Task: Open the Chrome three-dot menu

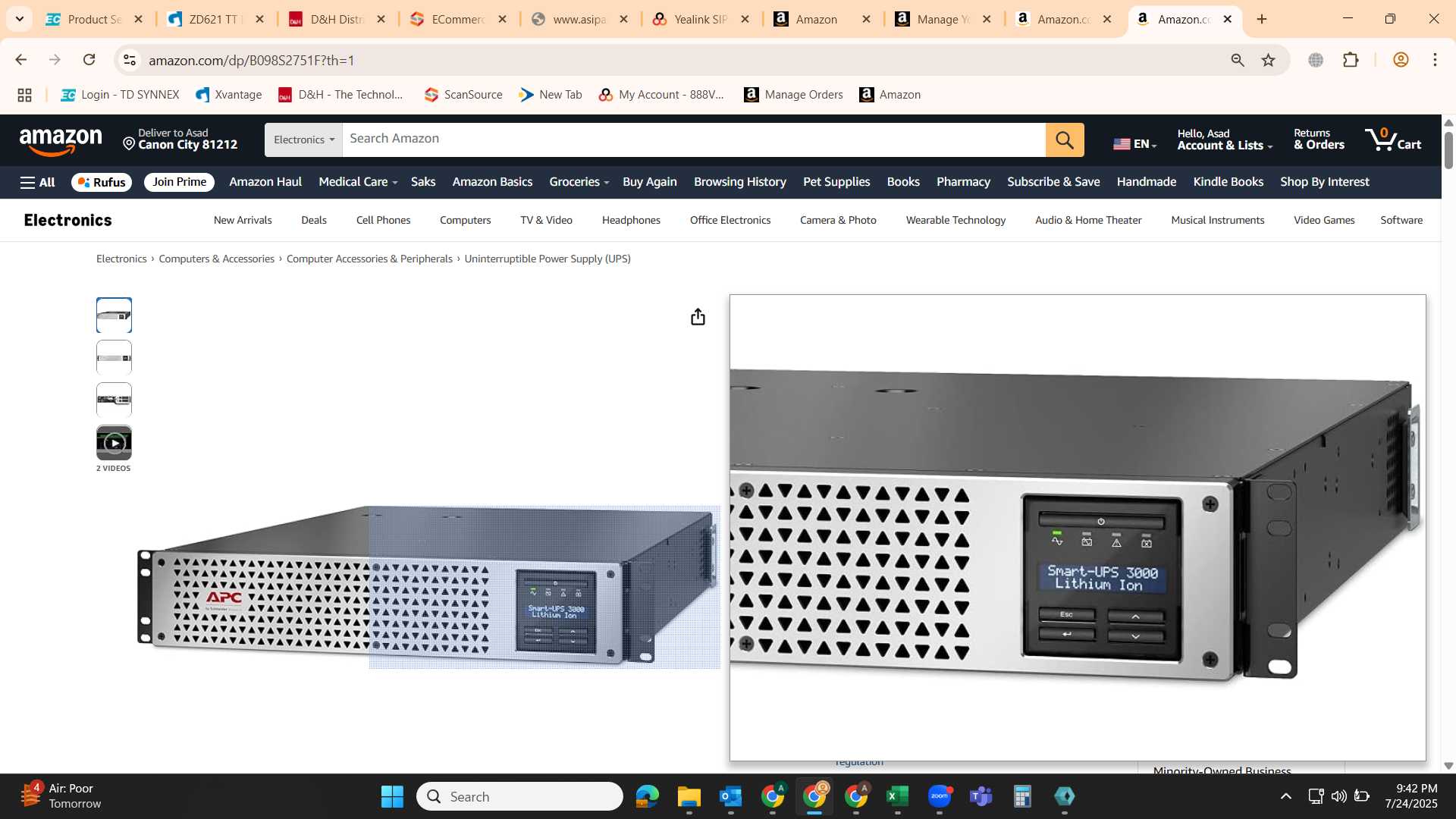Action: (1435, 60)
